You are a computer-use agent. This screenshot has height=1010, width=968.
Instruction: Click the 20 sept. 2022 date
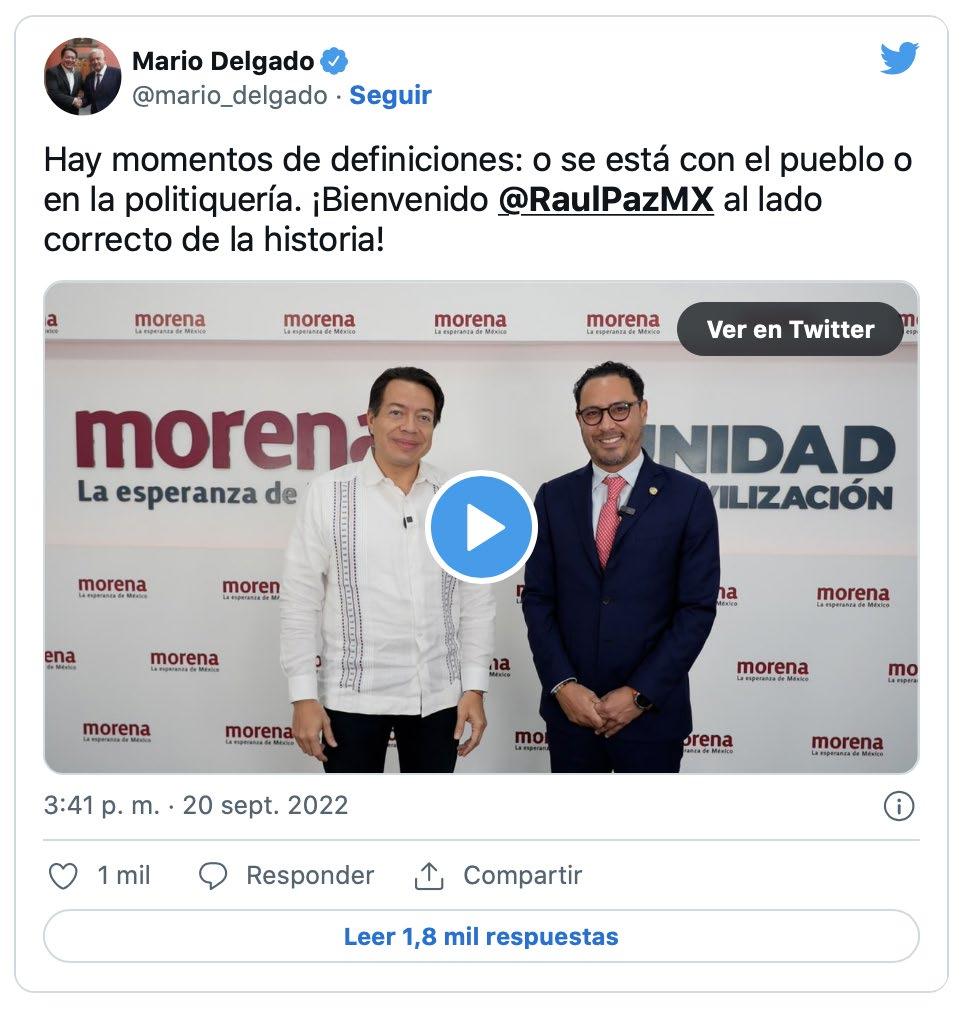pos(265,805)
